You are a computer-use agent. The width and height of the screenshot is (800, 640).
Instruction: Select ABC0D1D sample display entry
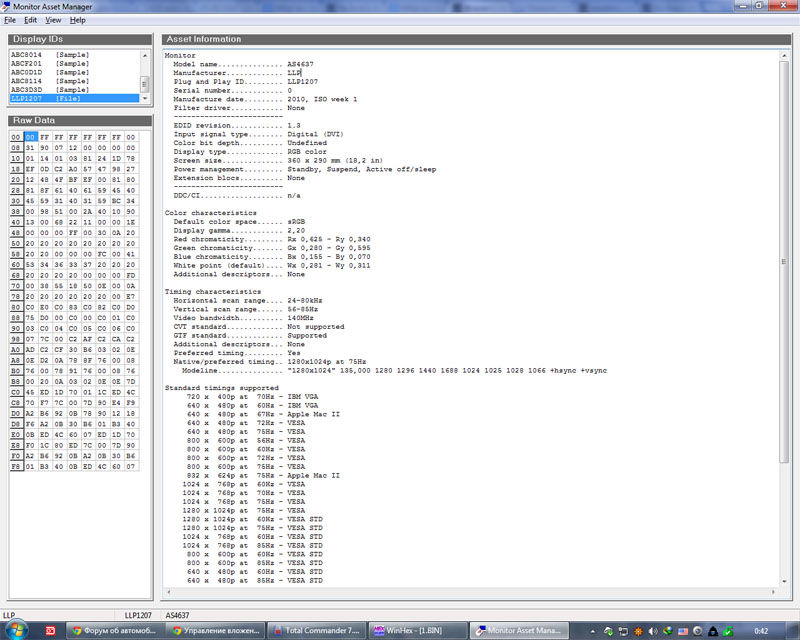pyautogui.click(x=50, y=72)
